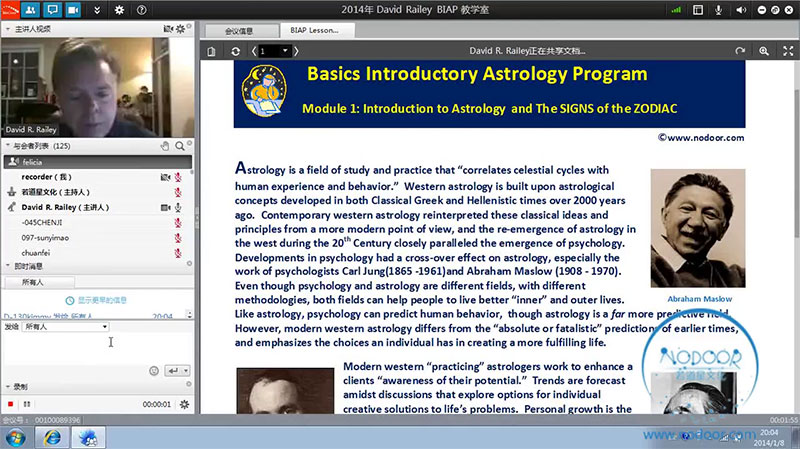Image resolution: width=800 pixels, height=449 pixels.
Task: Search attendees with the magnifier icon
Action: tap(180, 146)
